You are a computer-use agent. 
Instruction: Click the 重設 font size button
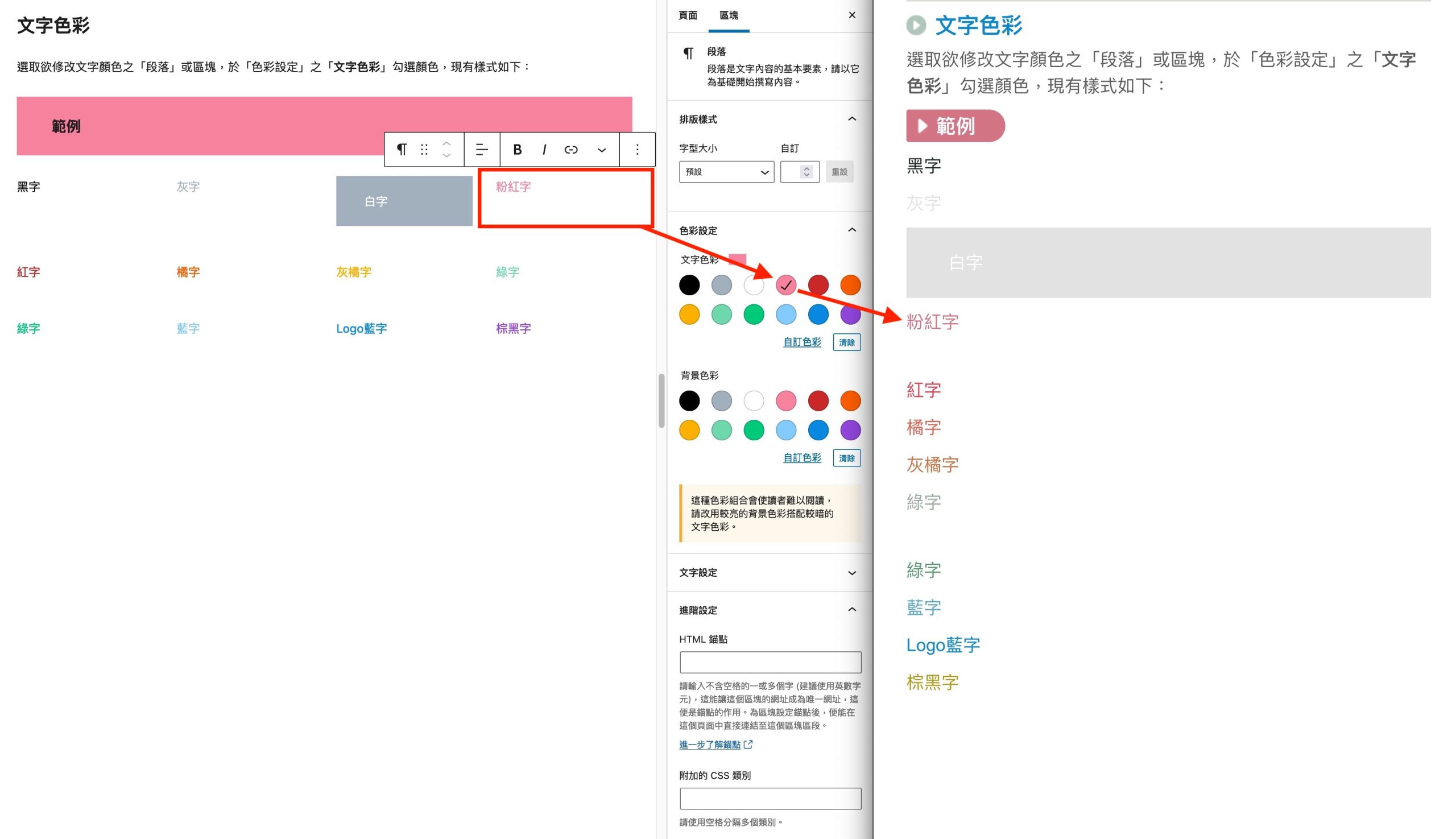[839, 172]
